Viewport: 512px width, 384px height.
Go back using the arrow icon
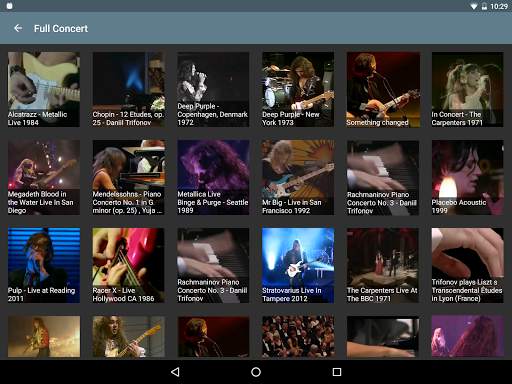(18, 28)
